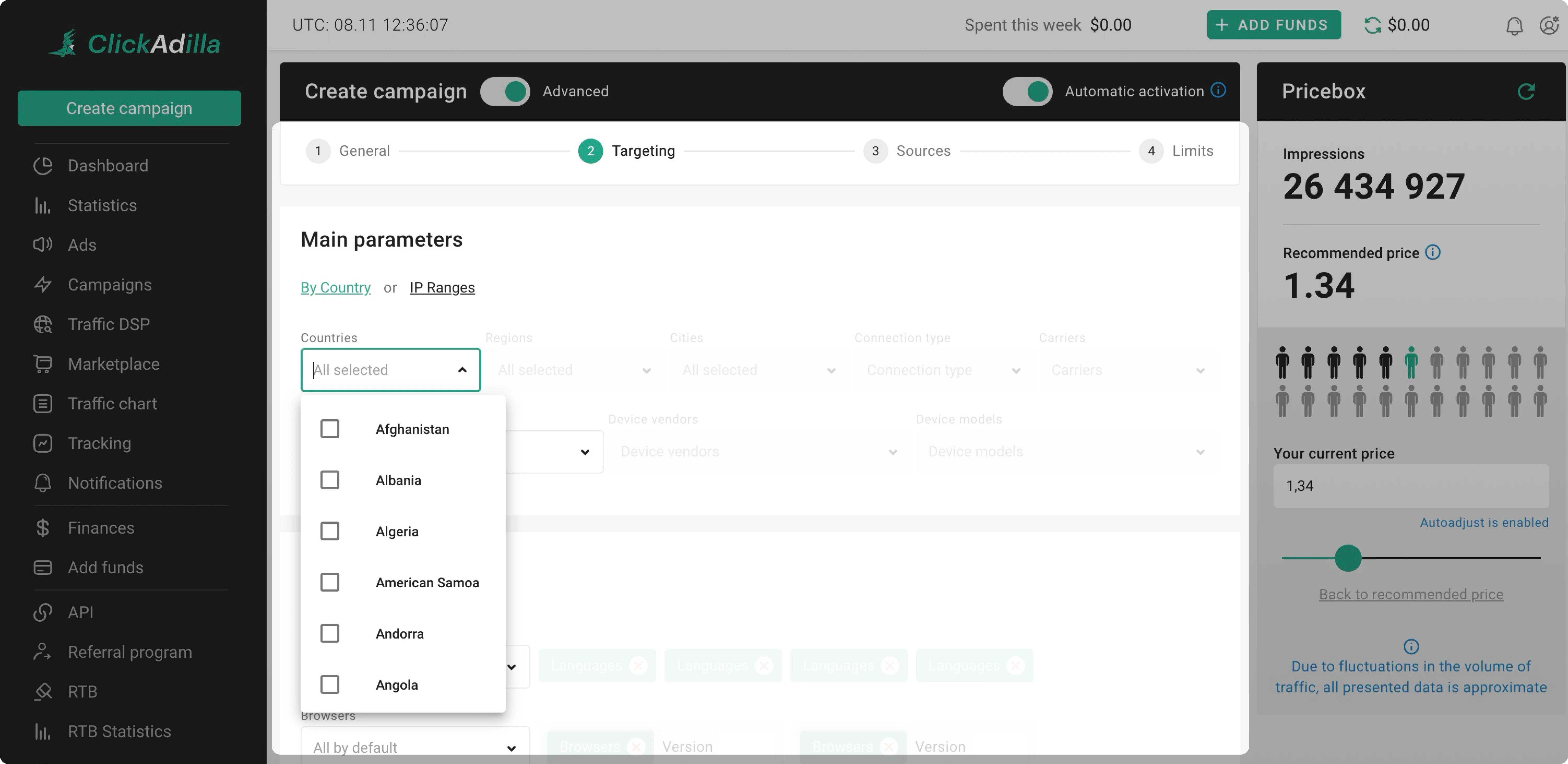Click Back to recommended price
This screenshot has height=764, width=1568.
point(1411,594)
